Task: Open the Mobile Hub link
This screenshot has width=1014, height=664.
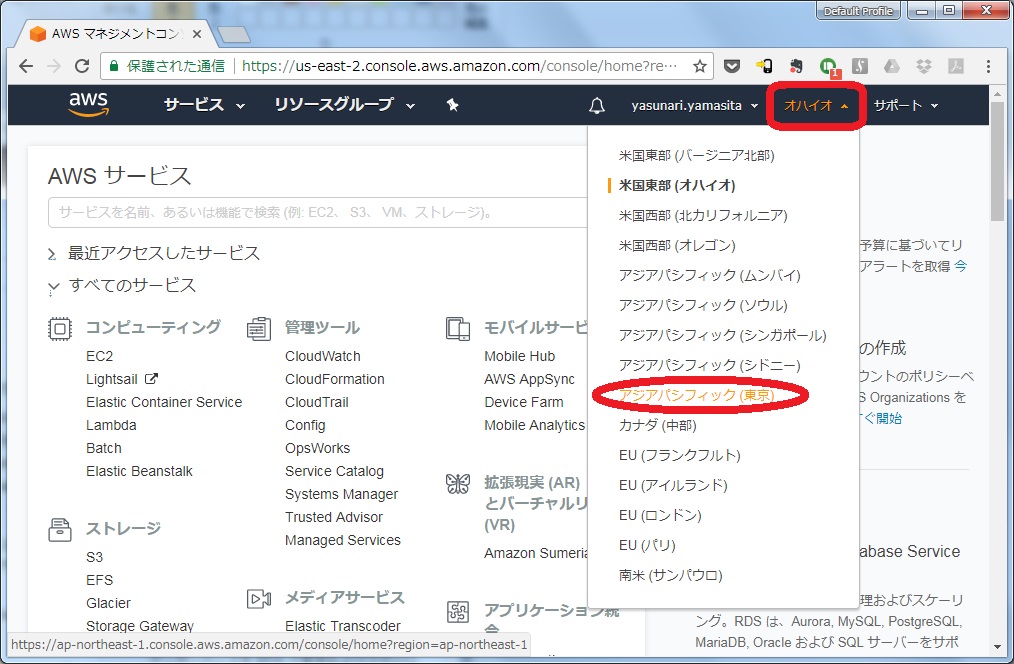Action: pyautogui.click(x=520, y=356)
